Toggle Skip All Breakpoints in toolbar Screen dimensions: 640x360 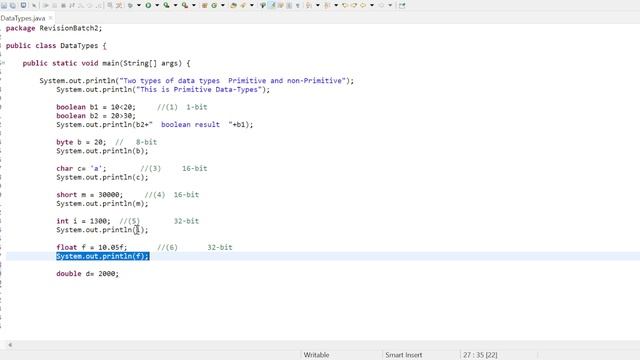pos(34,5)
